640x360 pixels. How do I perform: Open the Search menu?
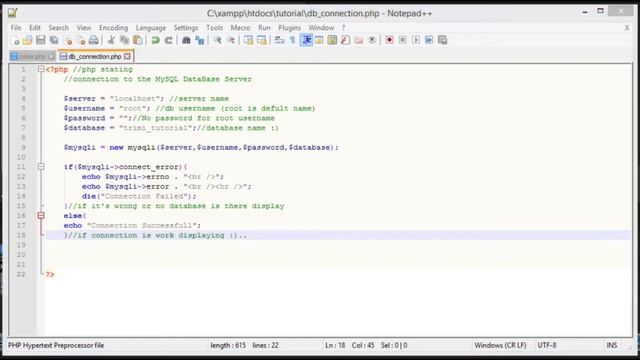[59, 28]
